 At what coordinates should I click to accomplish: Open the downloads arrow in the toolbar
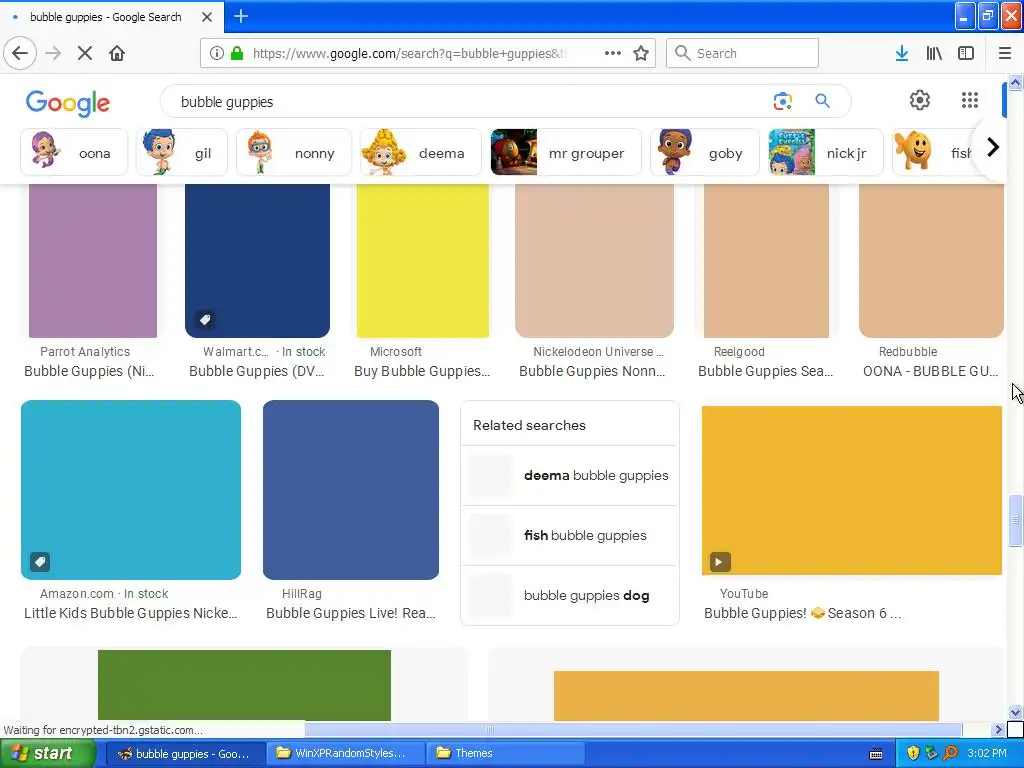click(902, 53)
